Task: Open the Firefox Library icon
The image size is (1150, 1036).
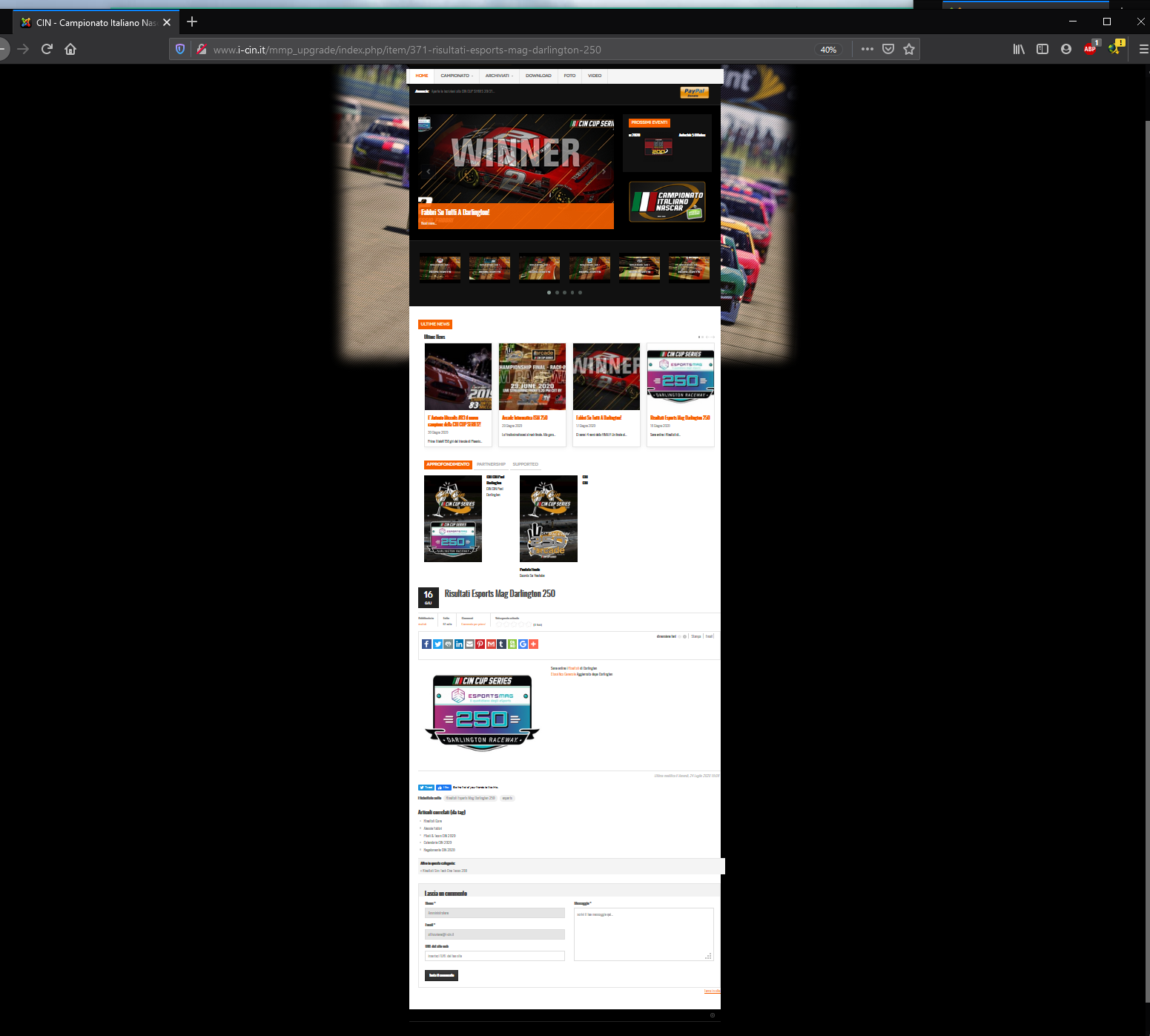Action: [x=1019, y=49]
